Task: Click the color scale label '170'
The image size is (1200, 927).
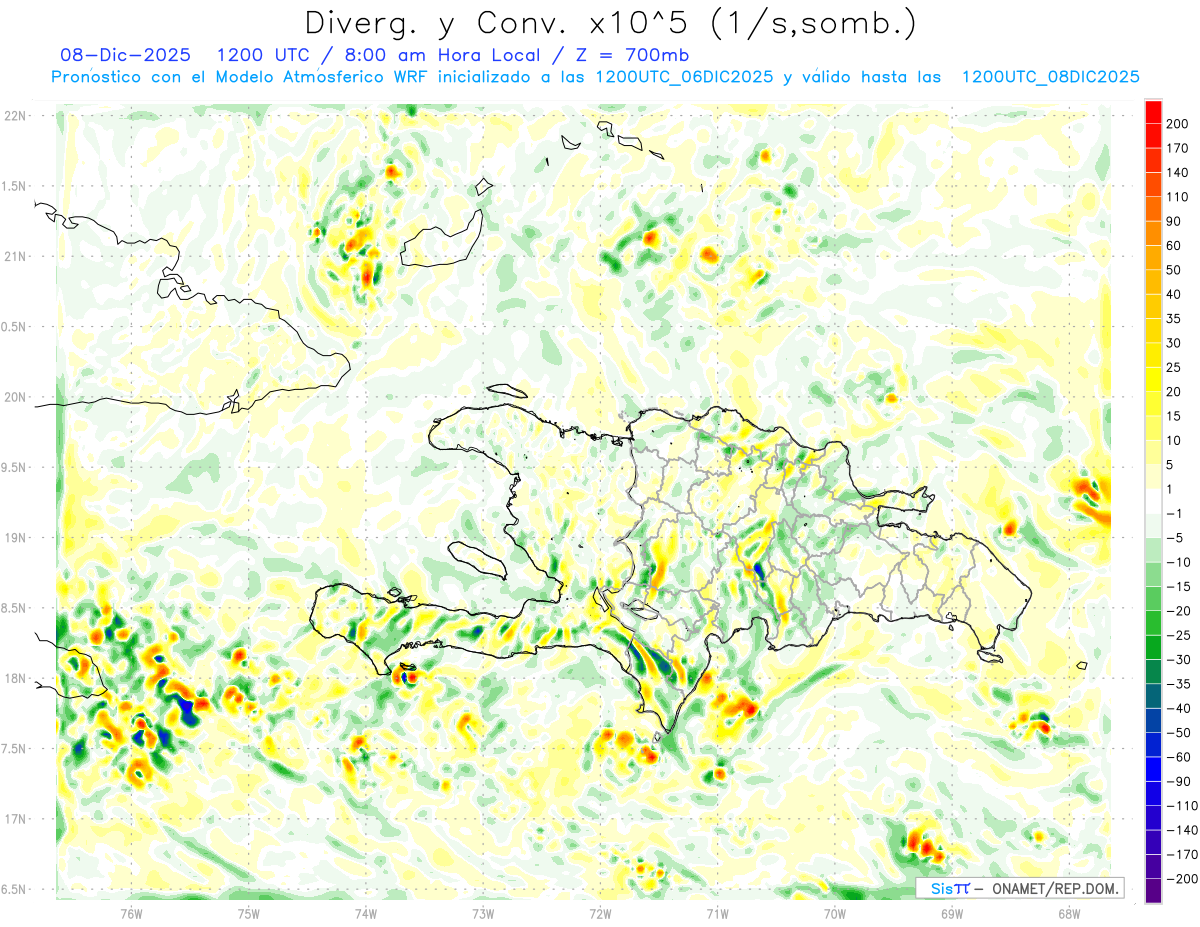Action: point(1177,148)
